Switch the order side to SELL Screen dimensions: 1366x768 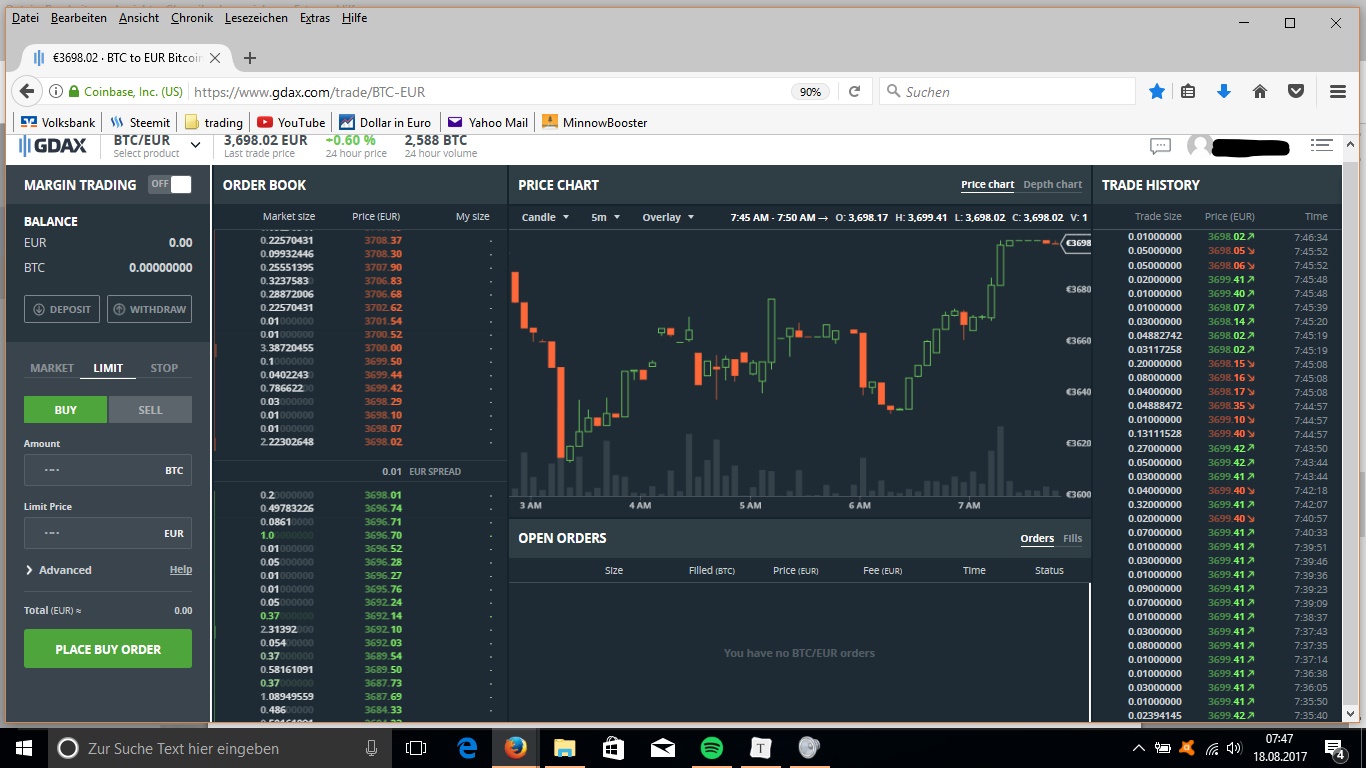[149, 409]
